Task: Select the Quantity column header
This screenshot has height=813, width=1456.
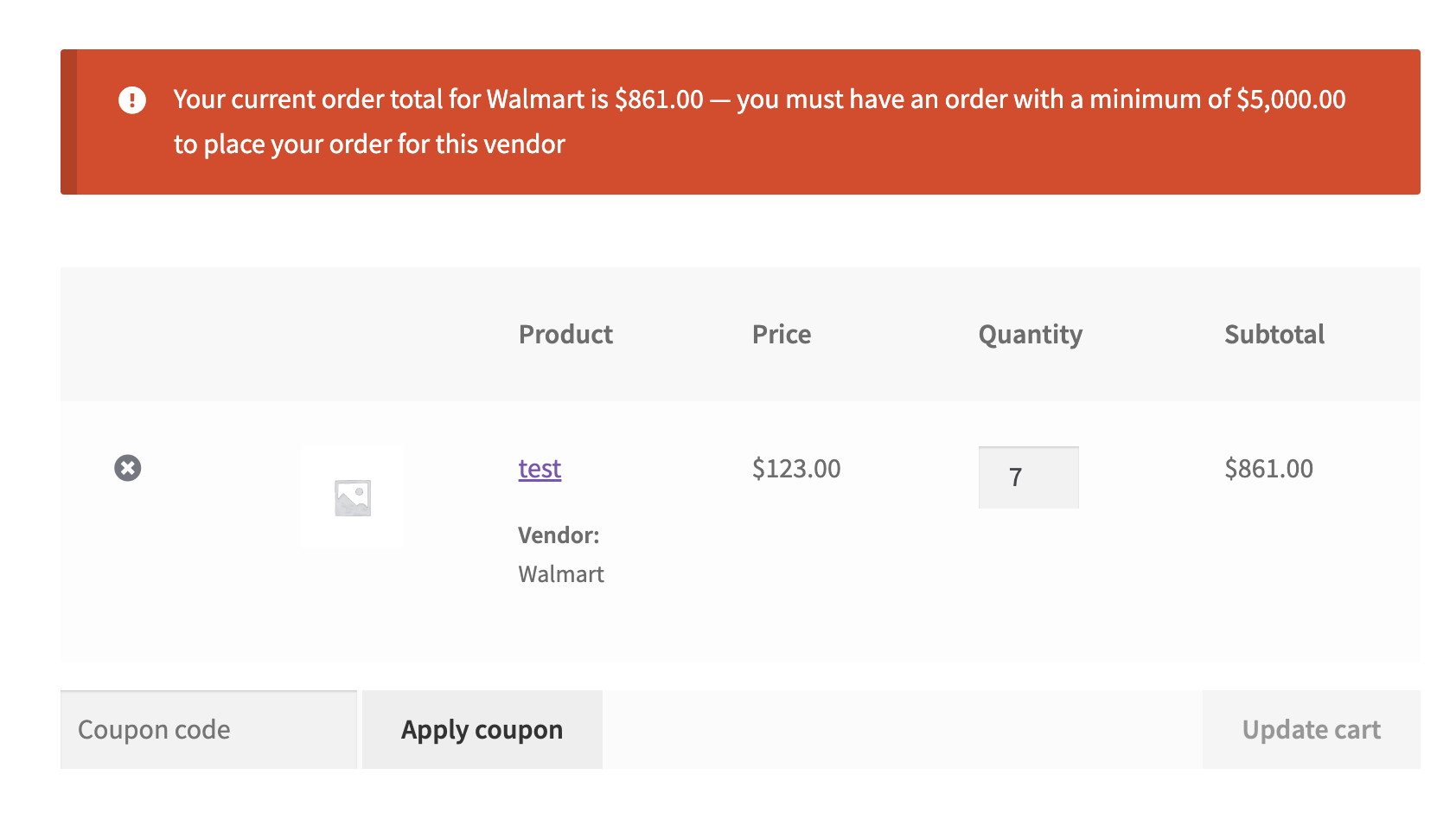Action: tap(1031, 335)
